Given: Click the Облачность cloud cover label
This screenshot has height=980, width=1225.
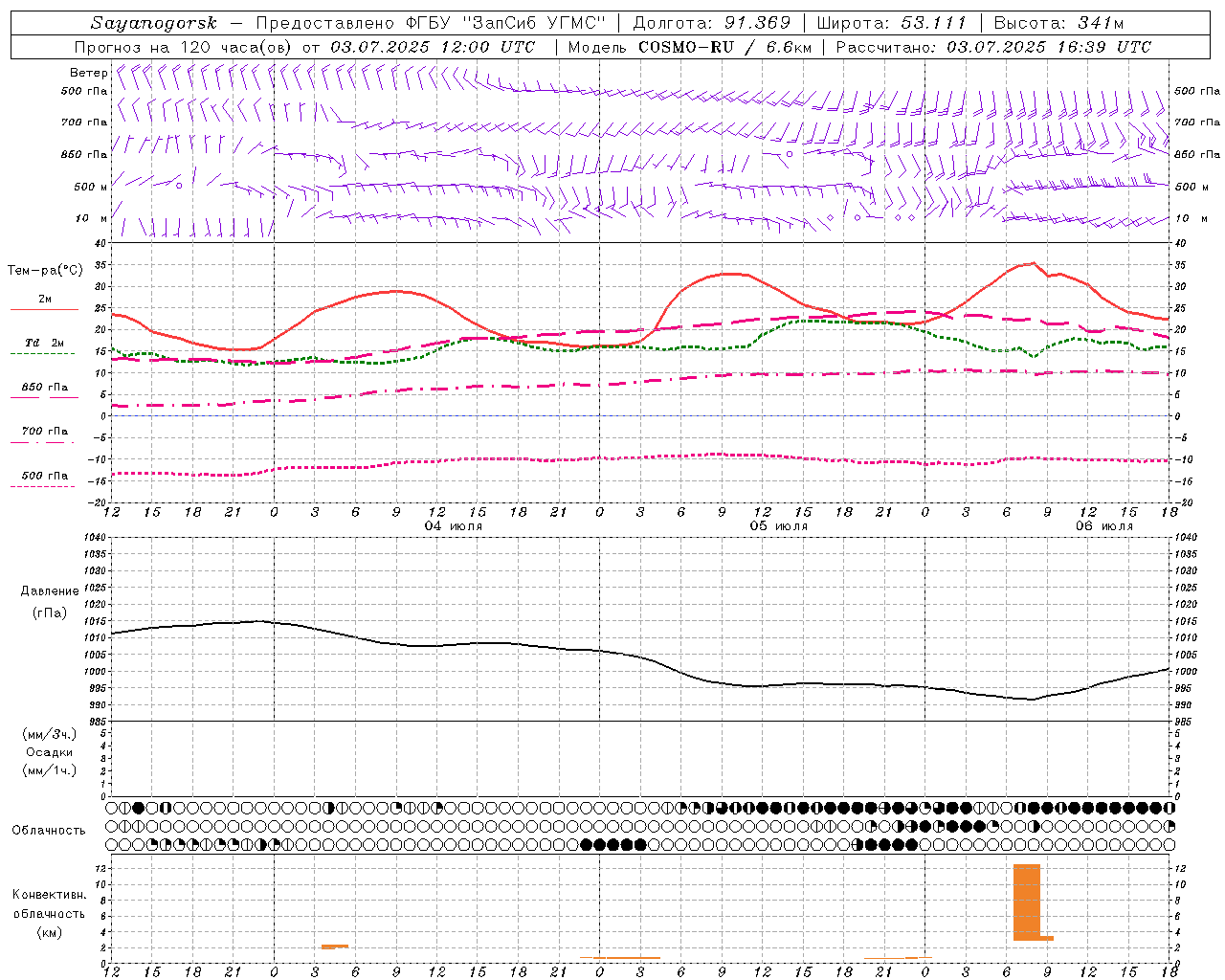Looking at the screenshot, I should click(49, 831).
